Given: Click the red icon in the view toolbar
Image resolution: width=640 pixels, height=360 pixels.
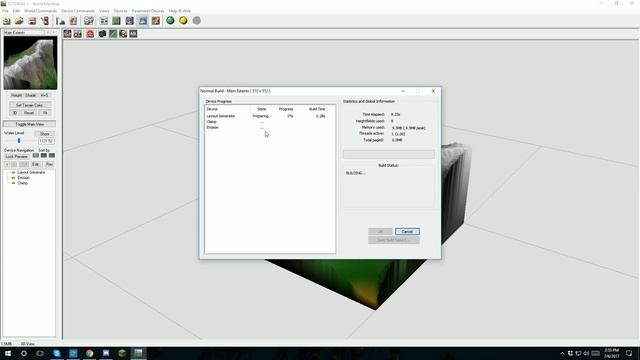Looking at the screenshot, I should pos(90,34).
